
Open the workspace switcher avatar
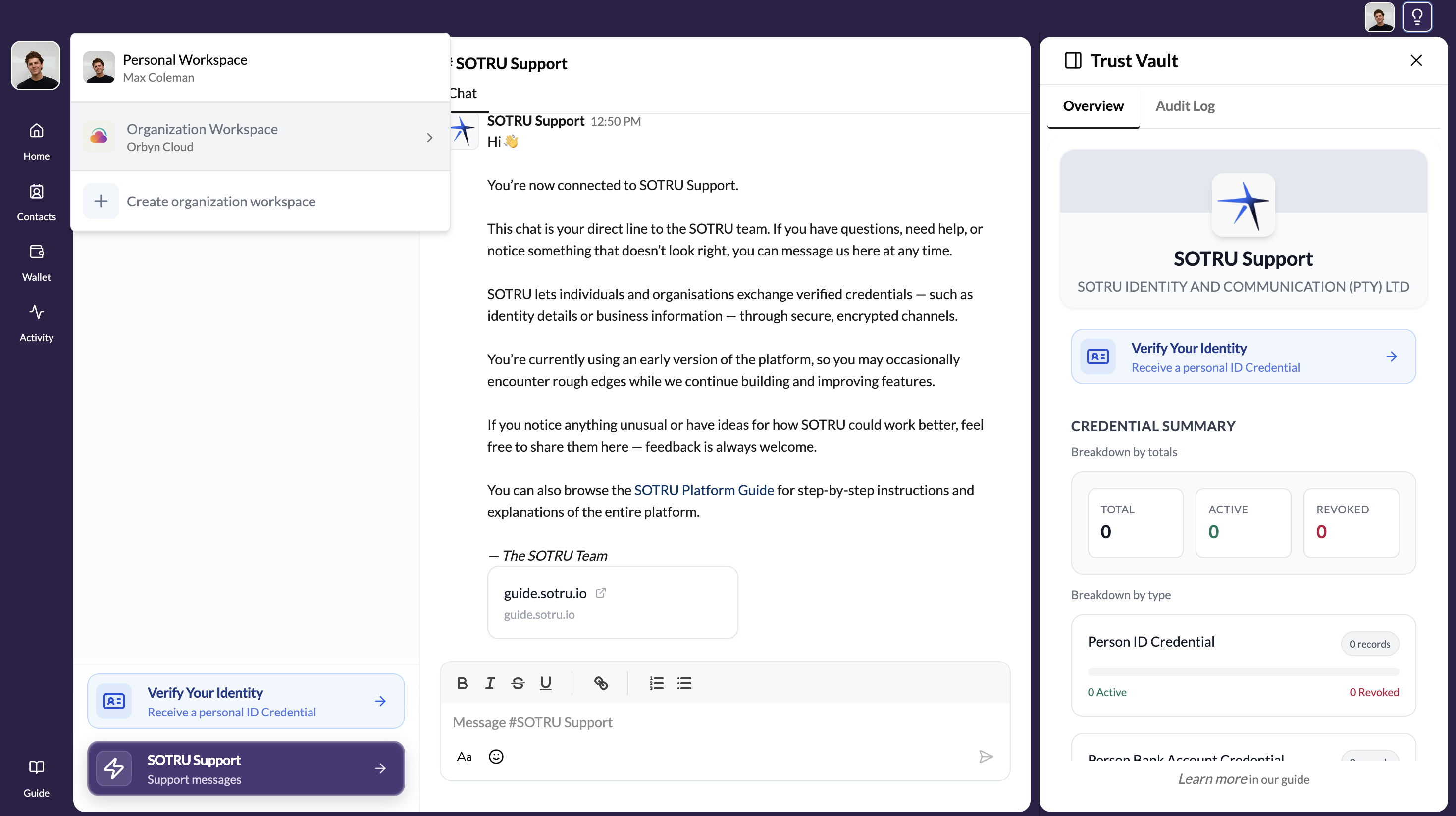36,65
